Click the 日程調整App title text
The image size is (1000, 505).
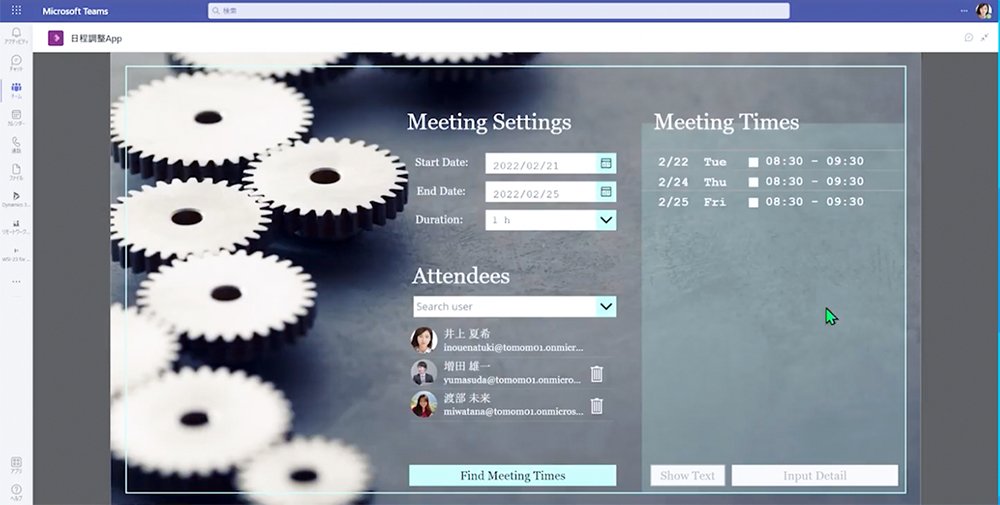click(x=96, y=38)
